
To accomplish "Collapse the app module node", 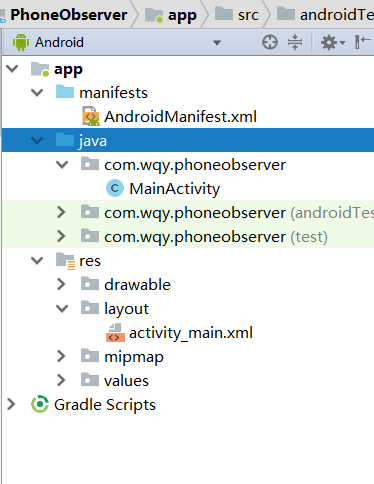I will pyautogui.click(x=12, y=69).
